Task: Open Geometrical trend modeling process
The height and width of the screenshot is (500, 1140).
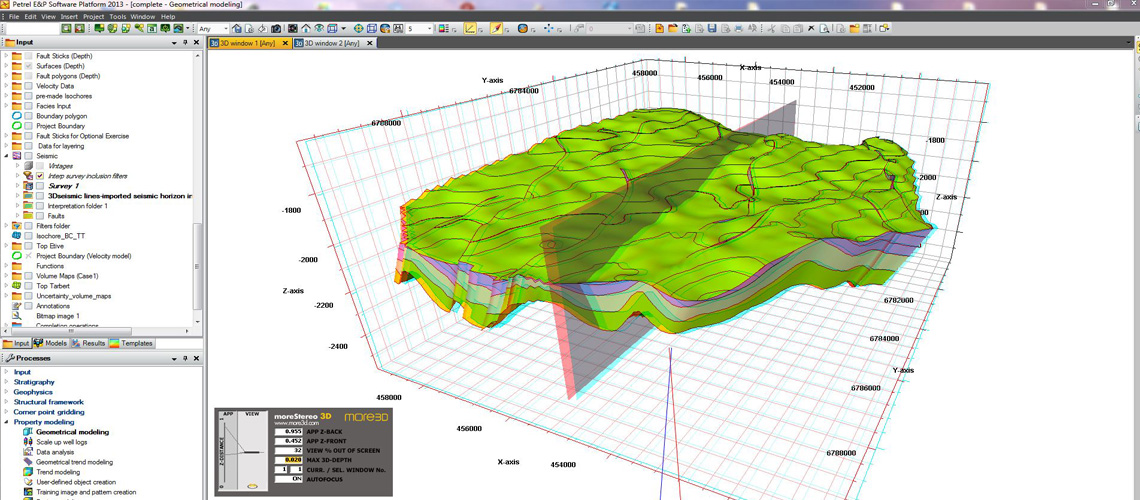Action: [74, 461]
